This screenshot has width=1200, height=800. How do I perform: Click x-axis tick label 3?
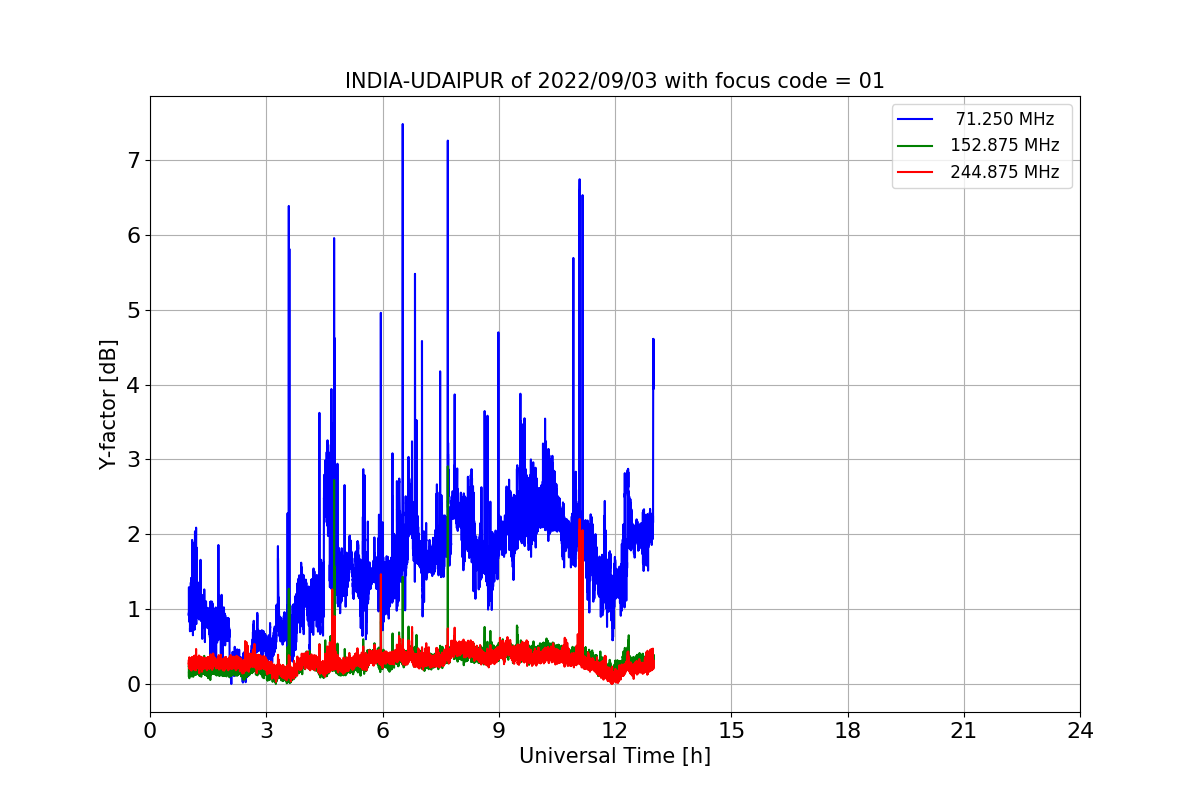click(x=266, y=731)
